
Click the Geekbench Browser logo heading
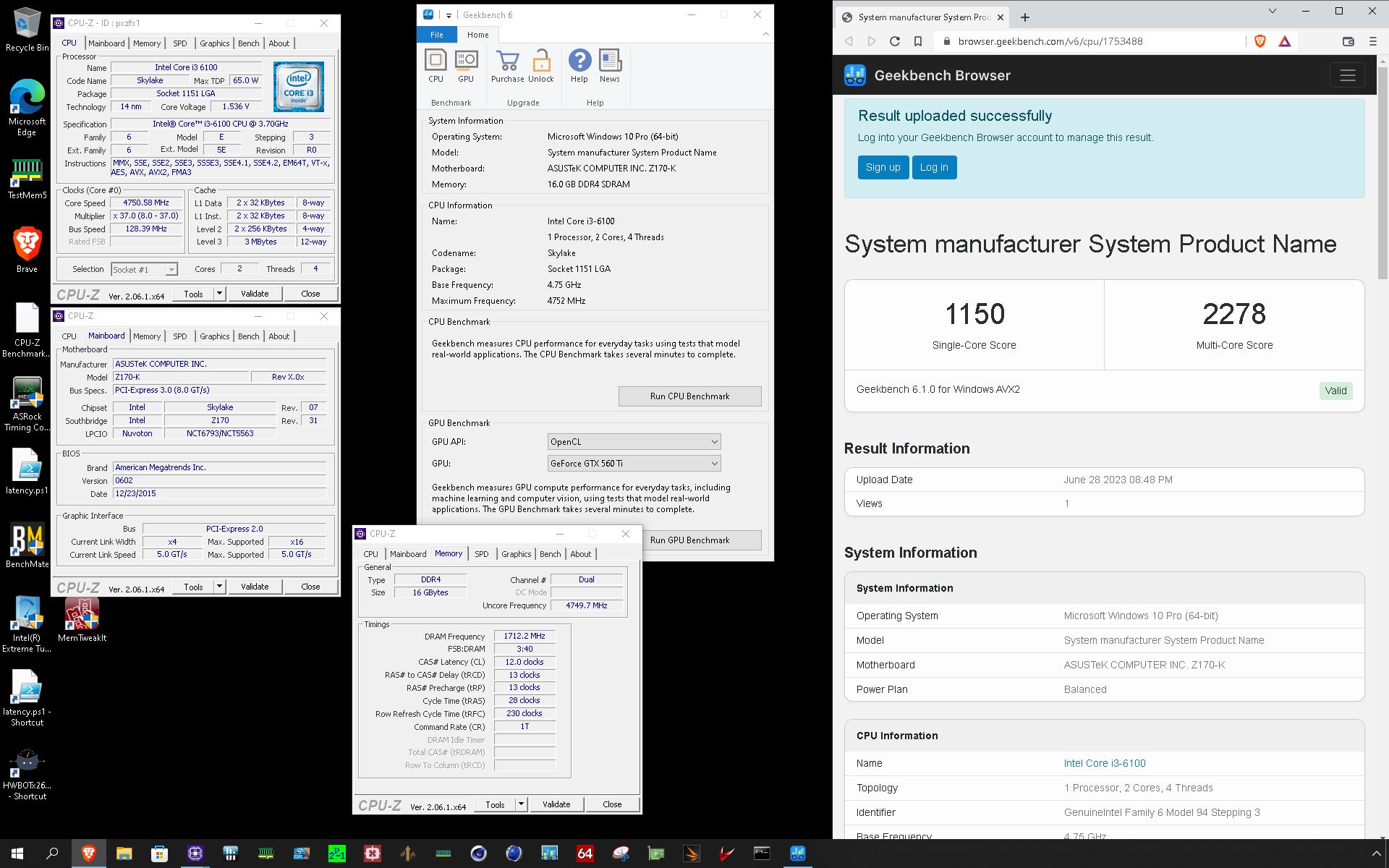click(927, 75)
